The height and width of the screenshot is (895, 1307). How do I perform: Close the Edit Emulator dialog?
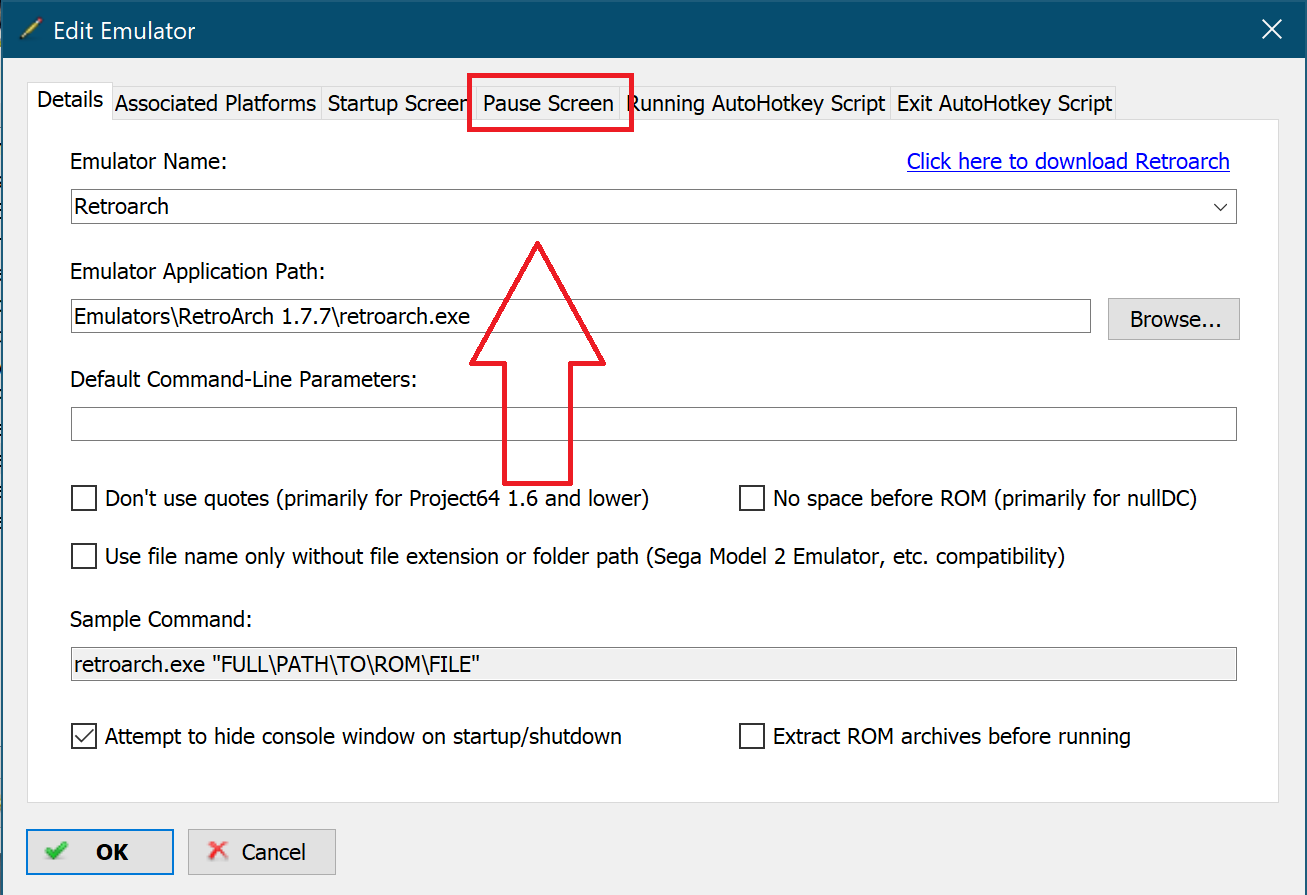[1271, 30]
